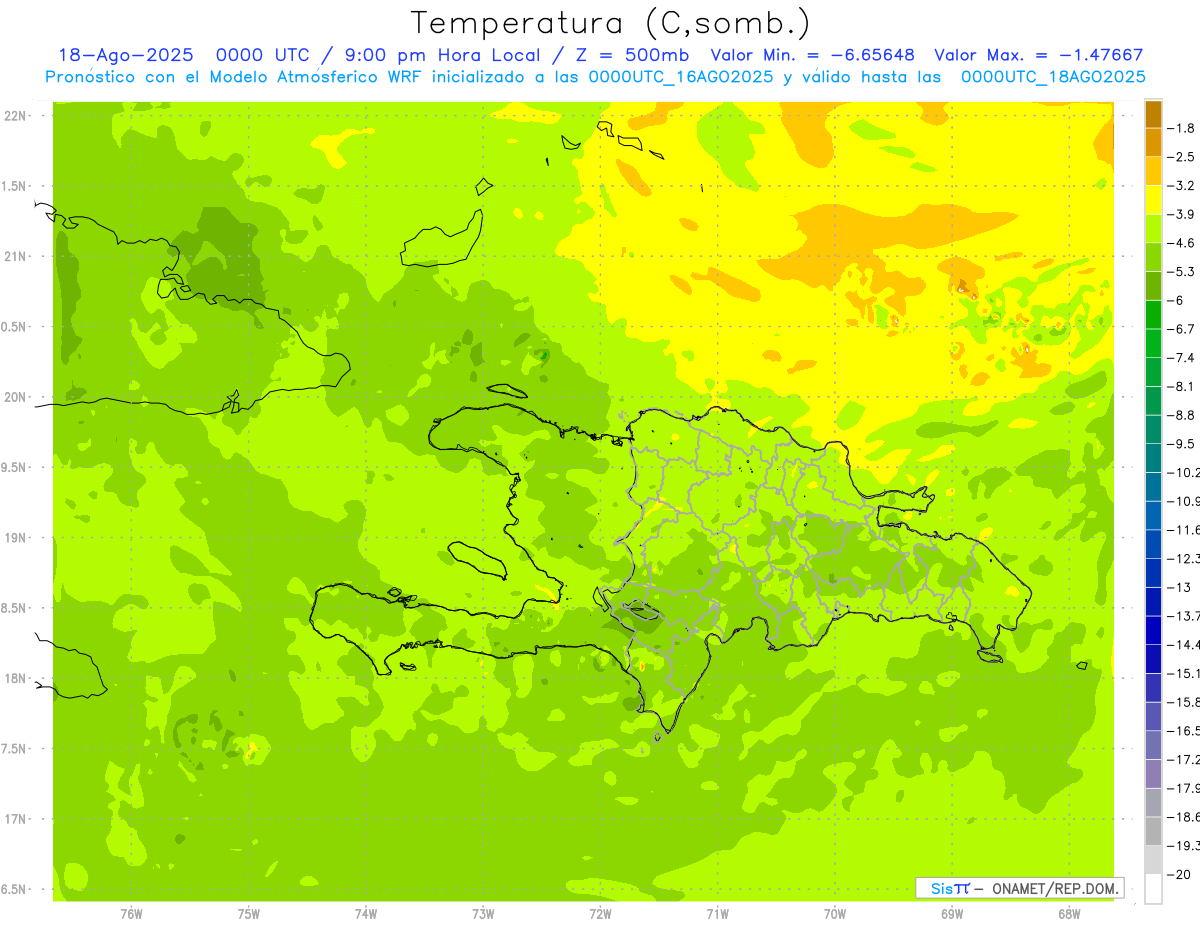This screenshot has width=1200, height=927.
Task: Select the grey swatch between -18.6 and -19.3
Action: pos(1153,830)
